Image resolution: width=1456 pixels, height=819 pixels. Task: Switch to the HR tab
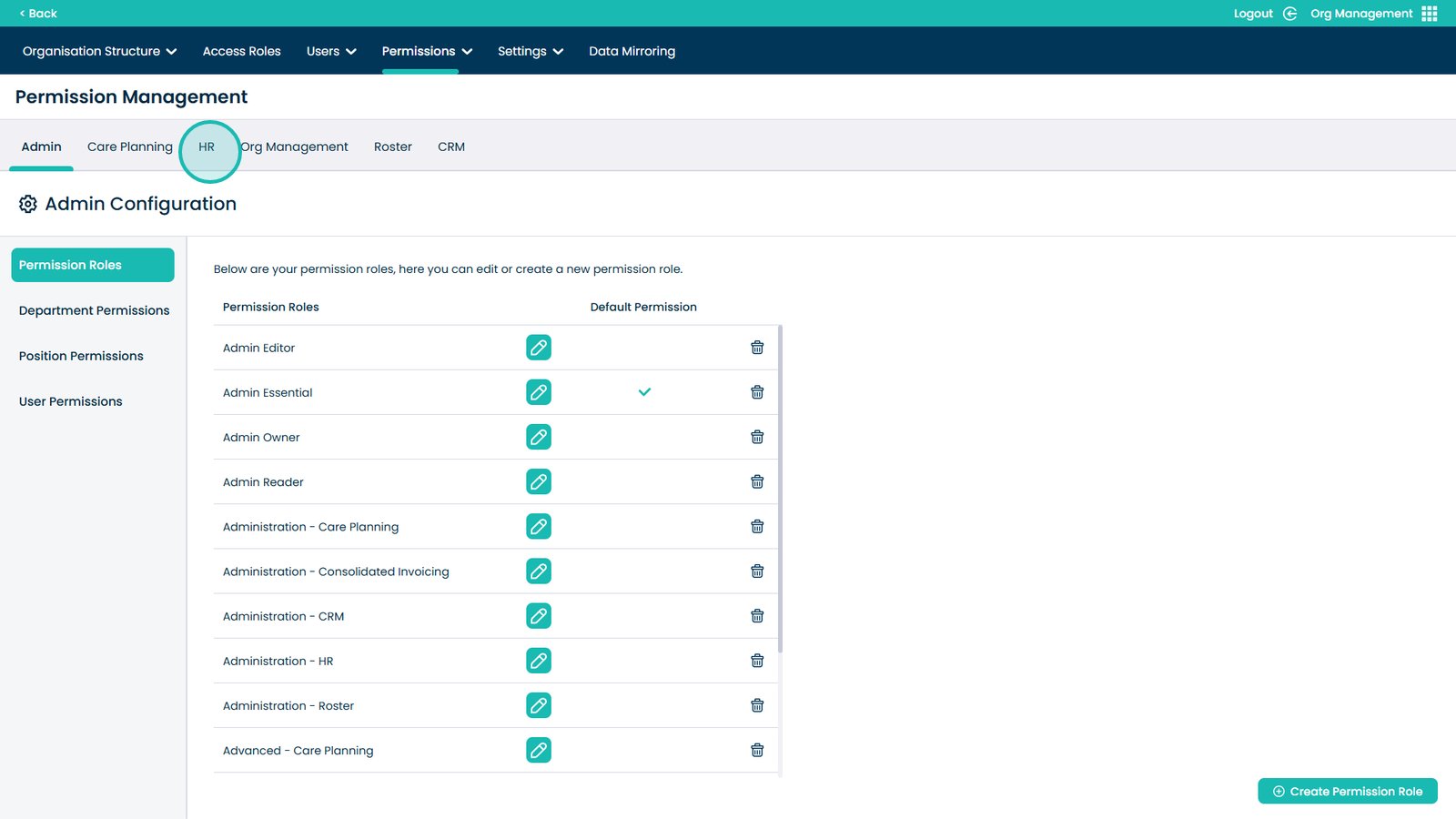point(207,147)
